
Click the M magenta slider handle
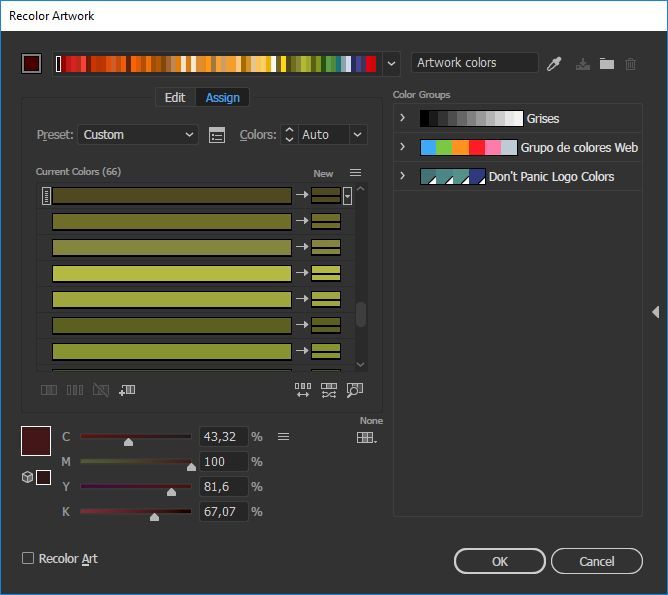[x=191, y=467]
